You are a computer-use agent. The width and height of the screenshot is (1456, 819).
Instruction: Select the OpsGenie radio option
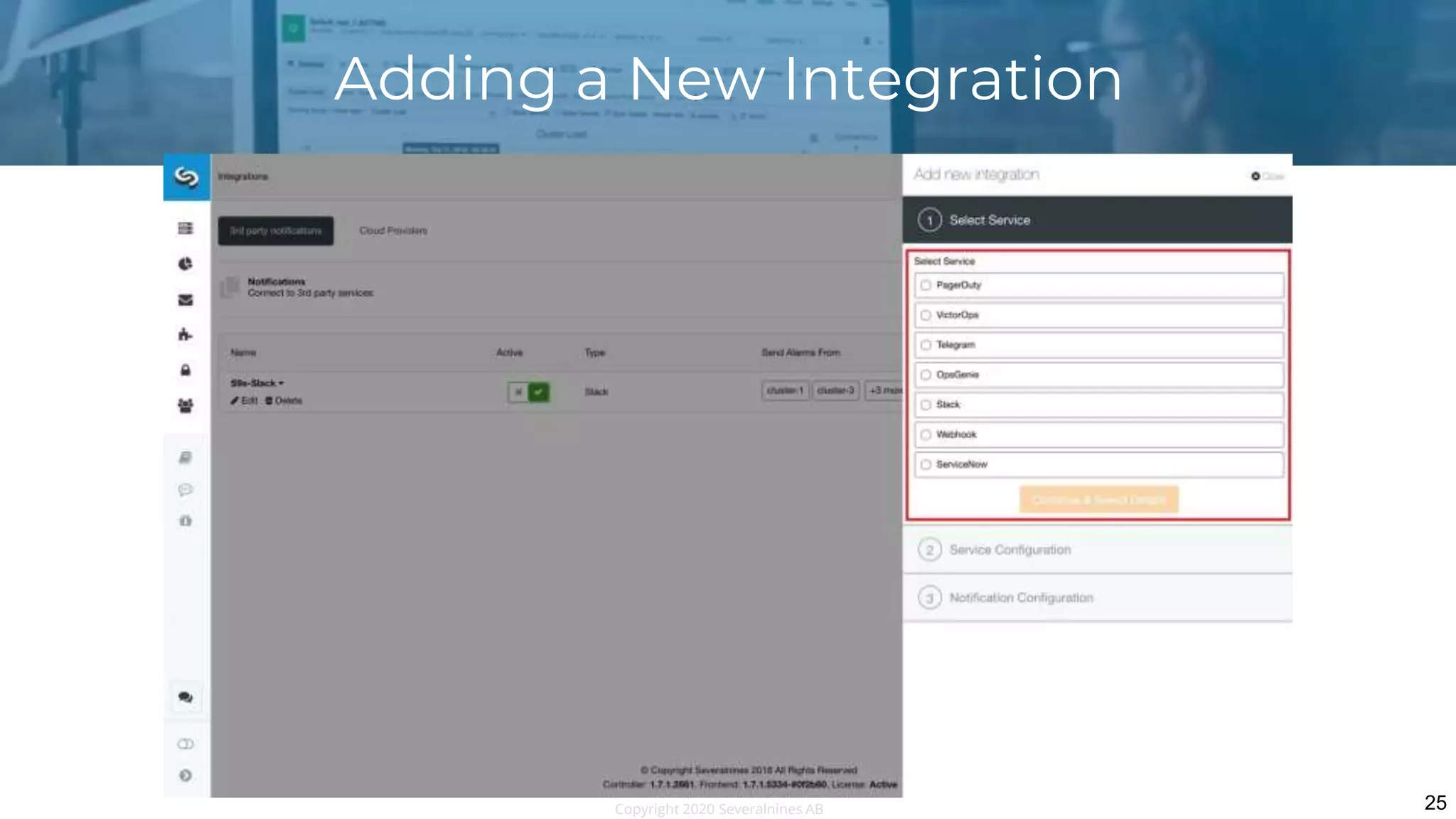[x=926, y=375]
